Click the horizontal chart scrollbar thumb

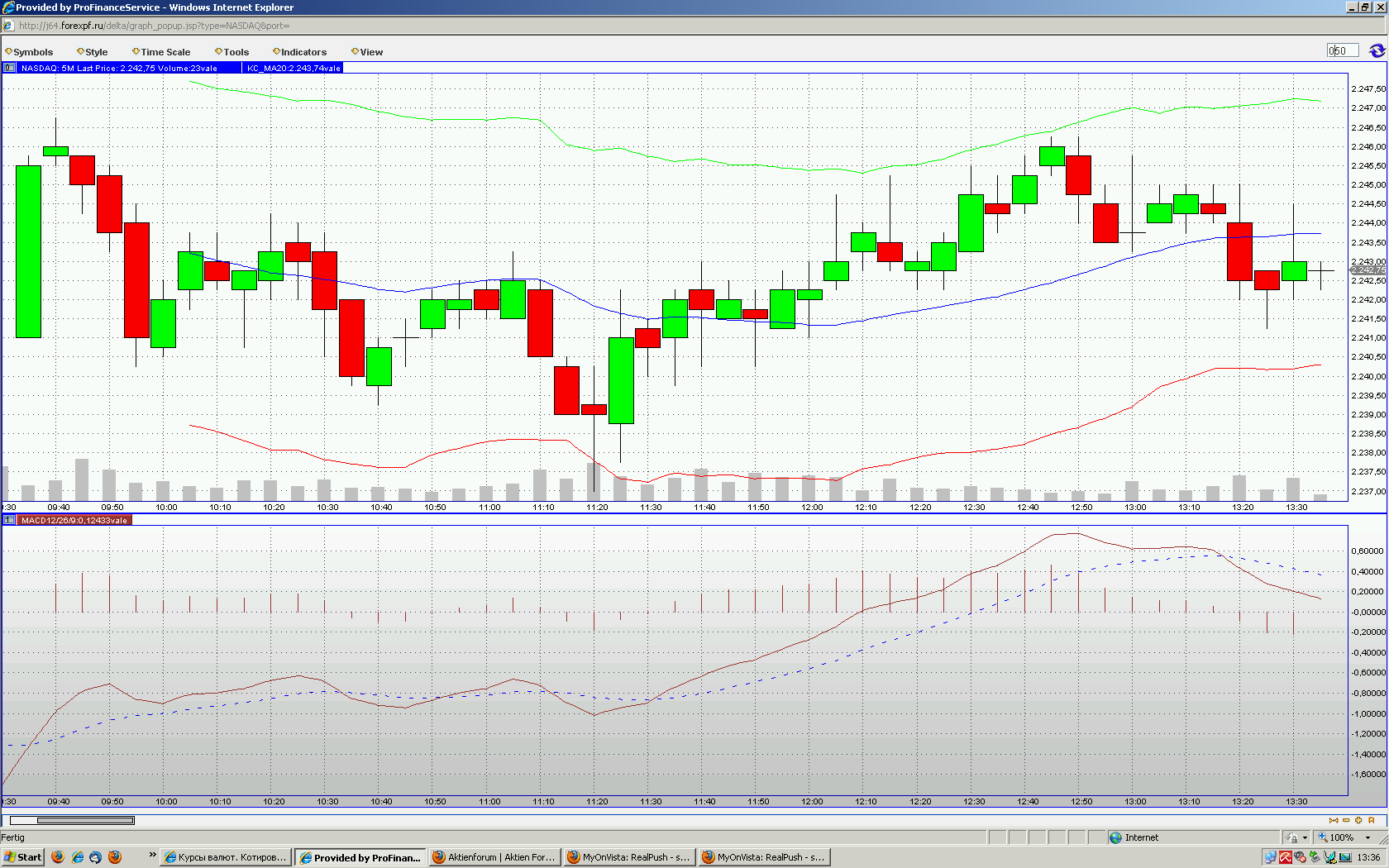coord(85,820)
